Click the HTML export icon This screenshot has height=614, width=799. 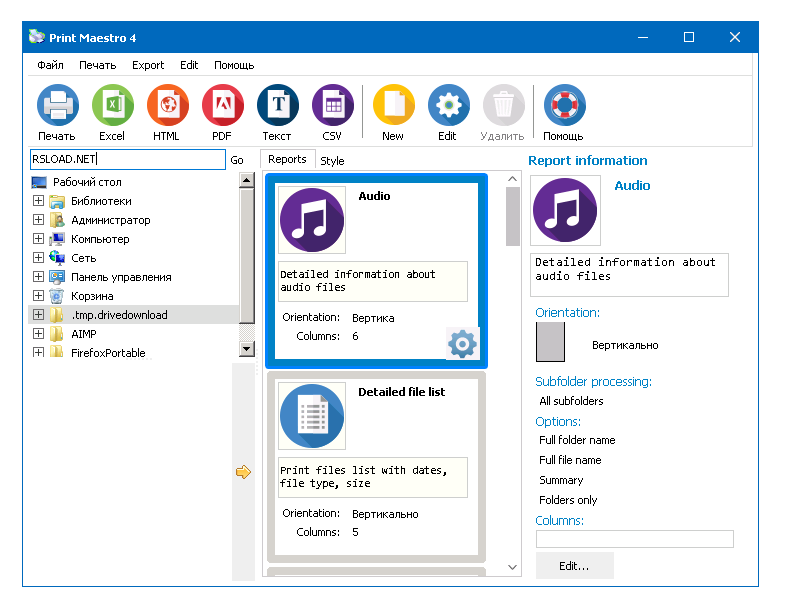pyautogui.click(x=167, y=106)
